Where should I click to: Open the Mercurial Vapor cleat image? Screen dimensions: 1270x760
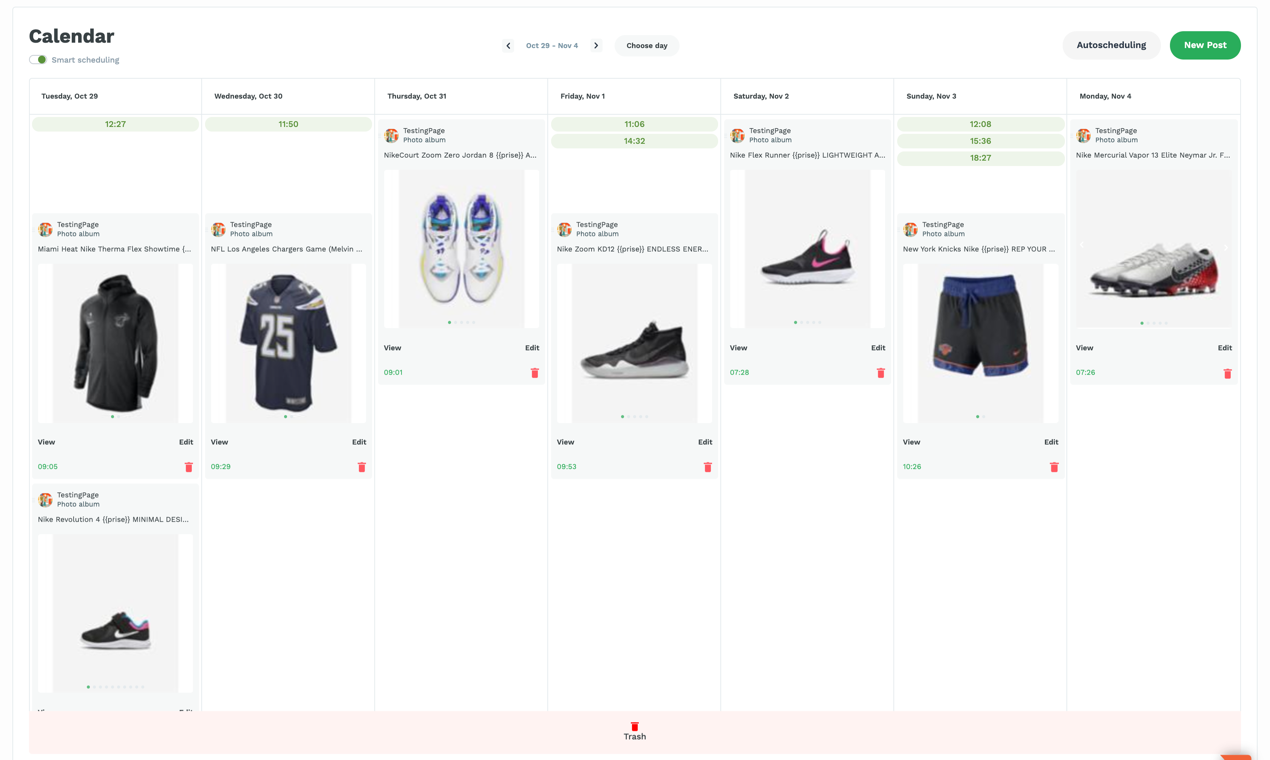tap(1153, 248)
